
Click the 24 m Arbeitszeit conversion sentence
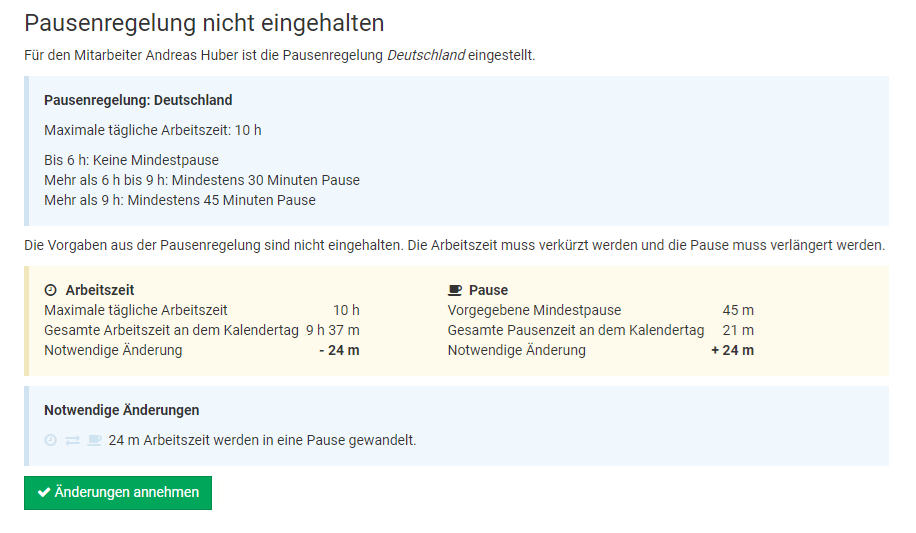coord(262,440)
